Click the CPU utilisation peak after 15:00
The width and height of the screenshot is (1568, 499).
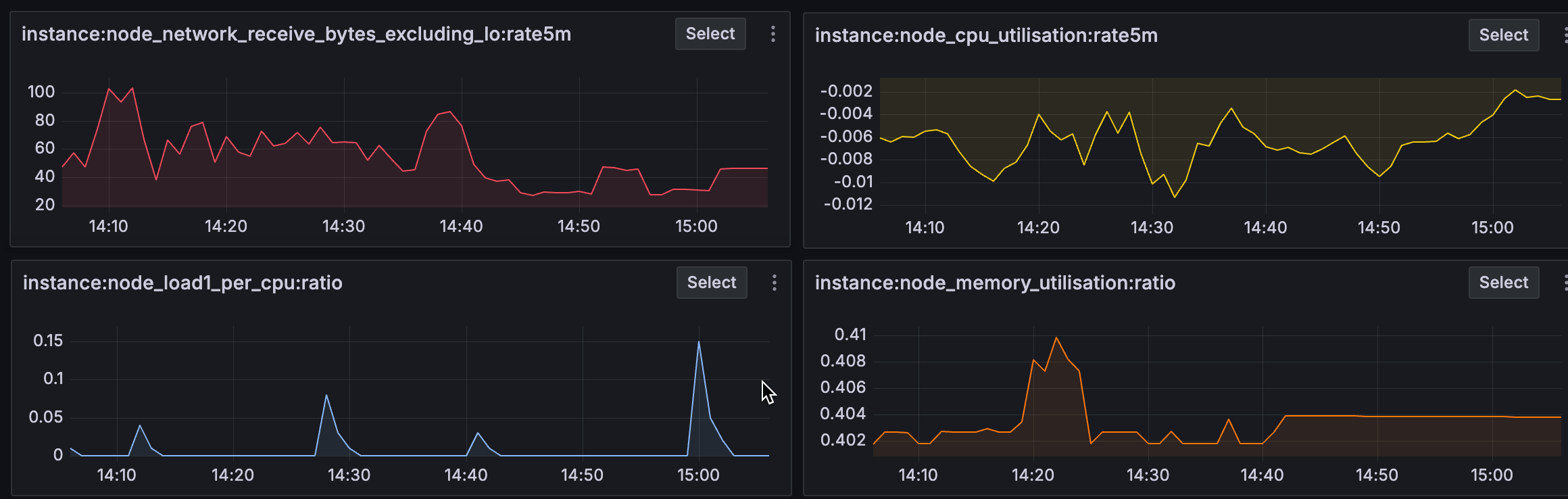(1515, 90)
